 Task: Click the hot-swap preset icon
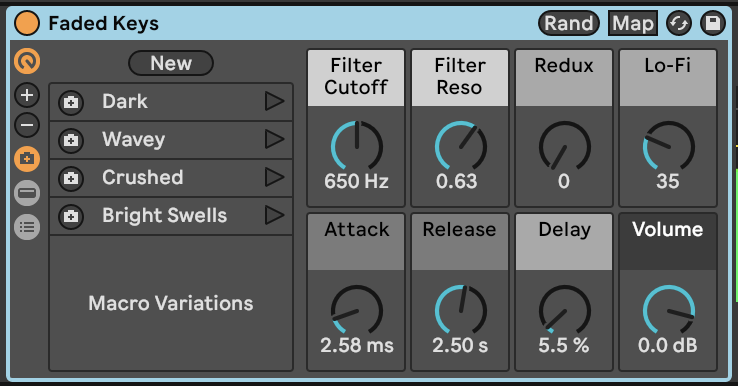coord(679,23)
